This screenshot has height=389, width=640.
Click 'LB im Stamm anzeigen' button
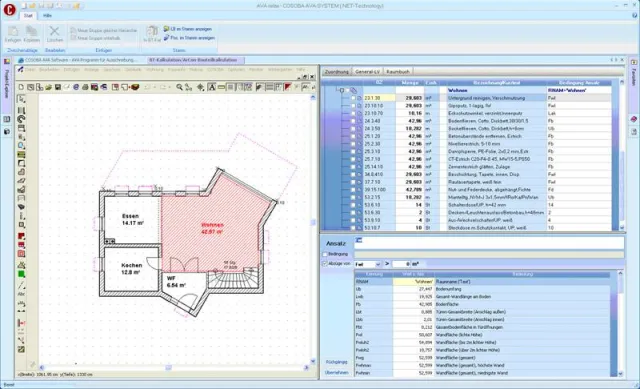[188, 29]
